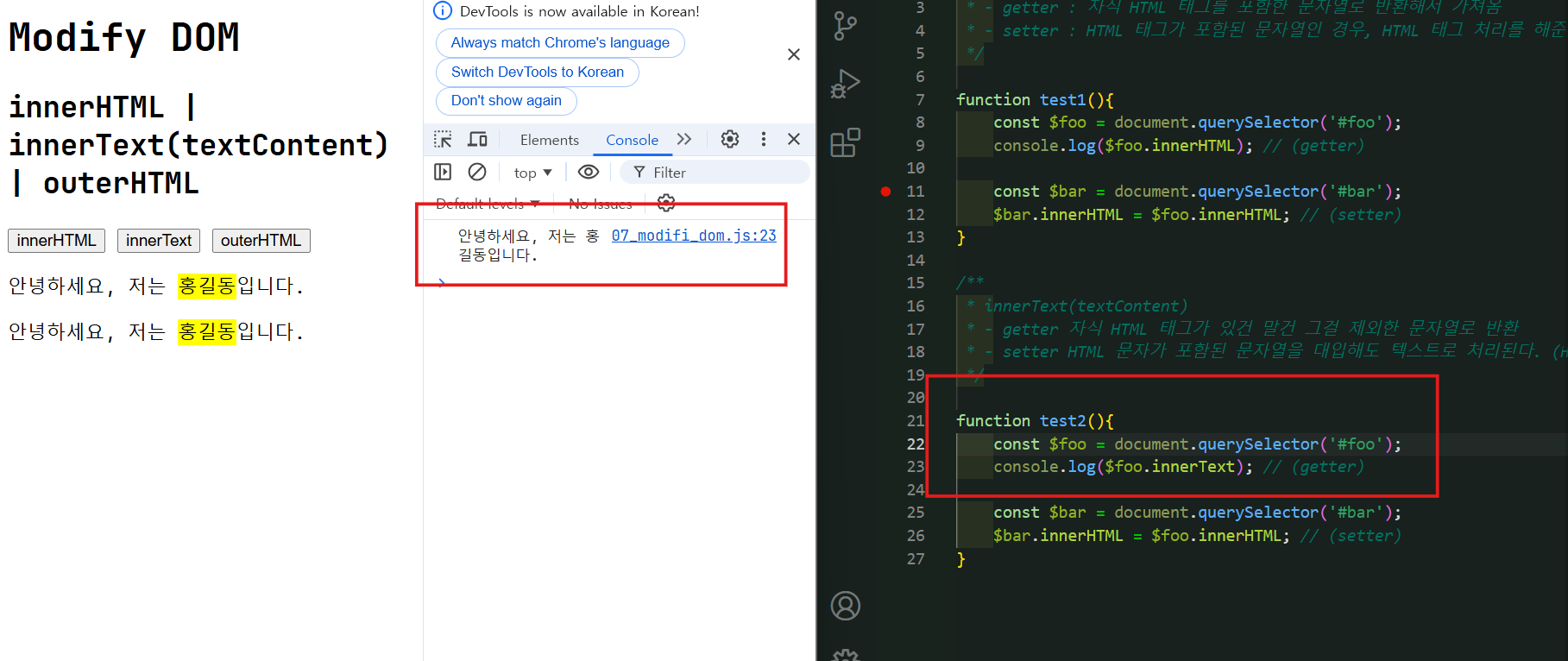Image resolution: width=1568 pixels, height=661 pixels.
Task: Click the console prompt chevron
Action: 442,282
